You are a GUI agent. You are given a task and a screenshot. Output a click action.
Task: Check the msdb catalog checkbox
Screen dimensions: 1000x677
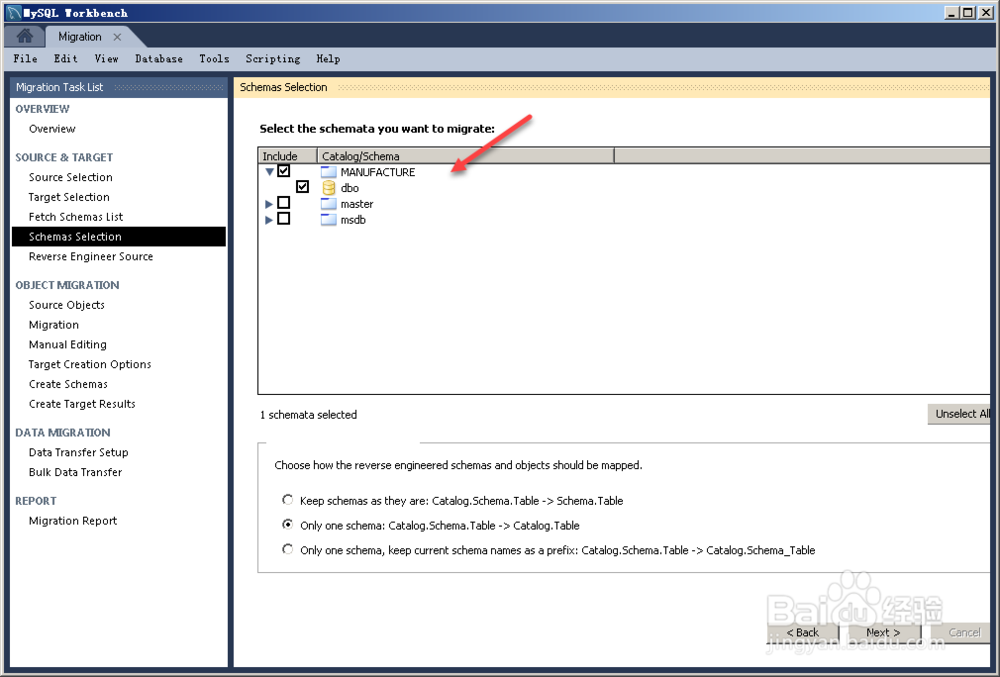point(284,219)
